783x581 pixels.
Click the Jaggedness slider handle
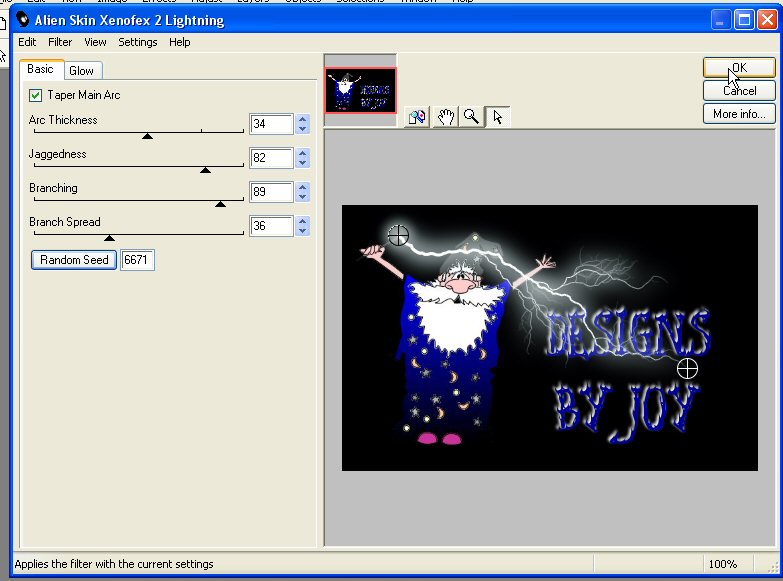point(205,170)
